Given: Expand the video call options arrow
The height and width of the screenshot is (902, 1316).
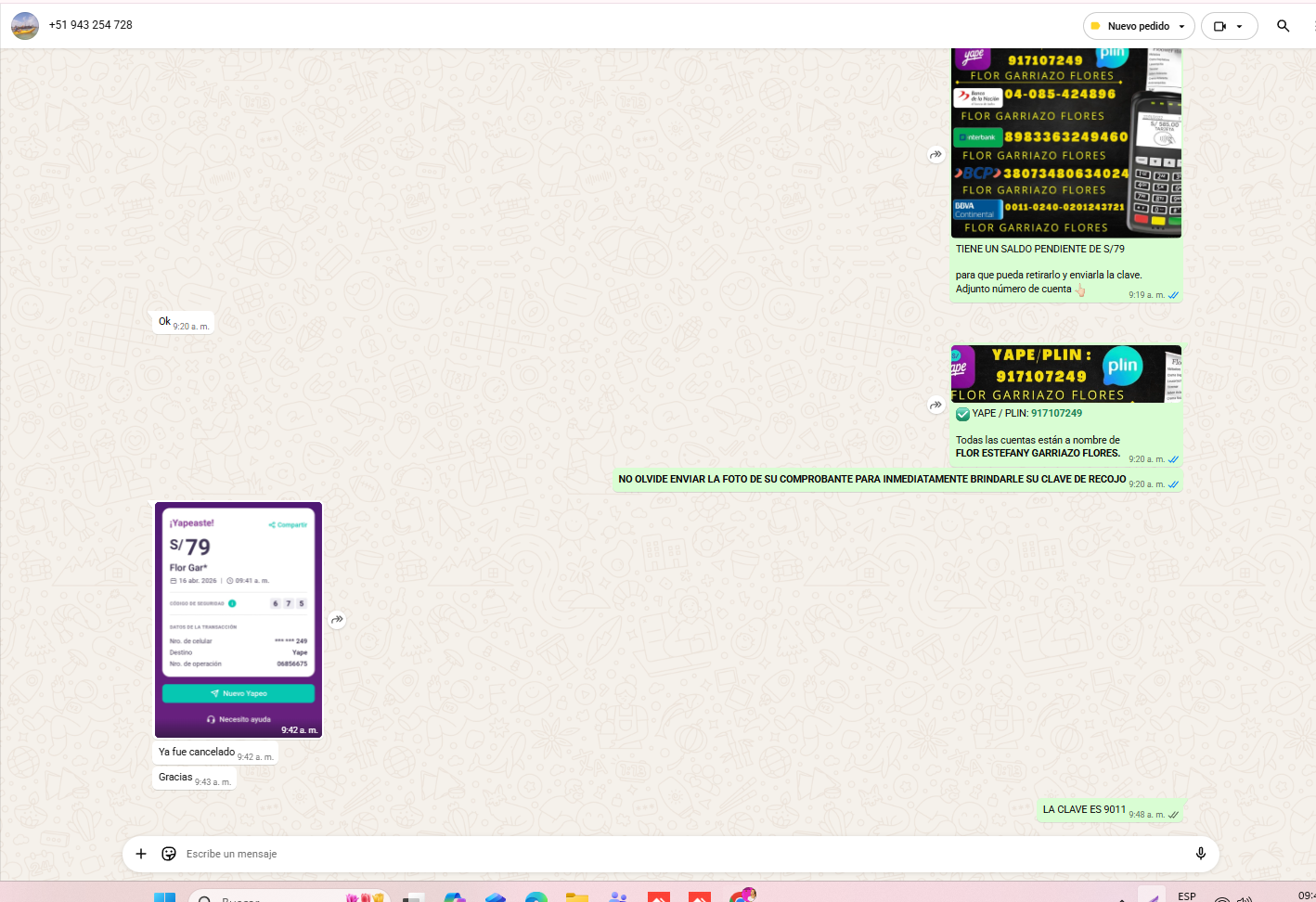Looking at the screenshot, I should point(1240,26).
